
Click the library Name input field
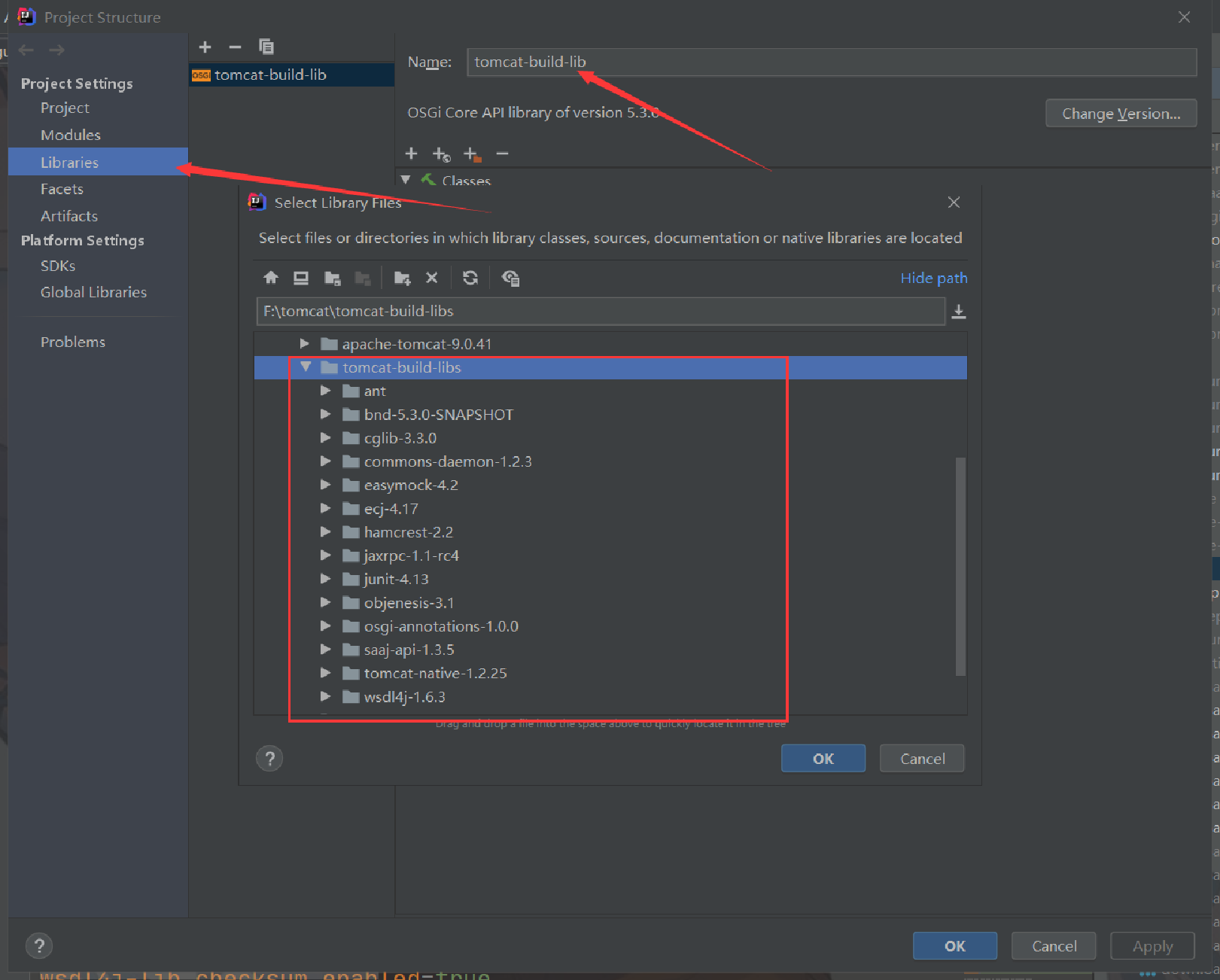coord(832,62)
